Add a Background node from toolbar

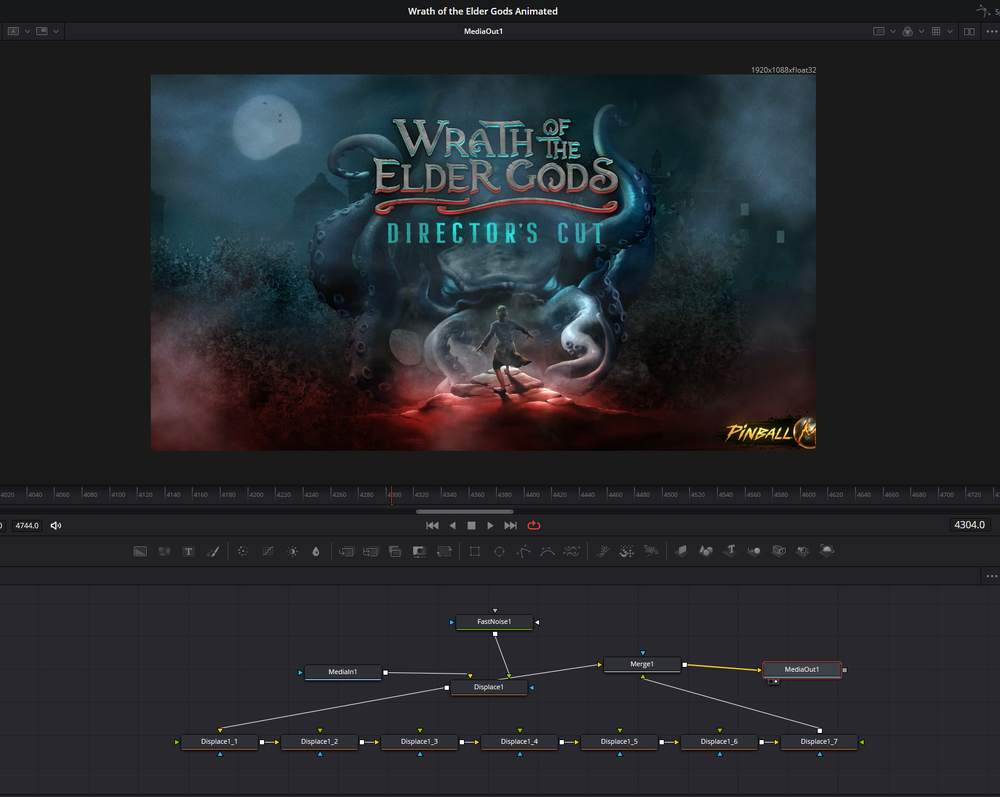tap(140, 552)
